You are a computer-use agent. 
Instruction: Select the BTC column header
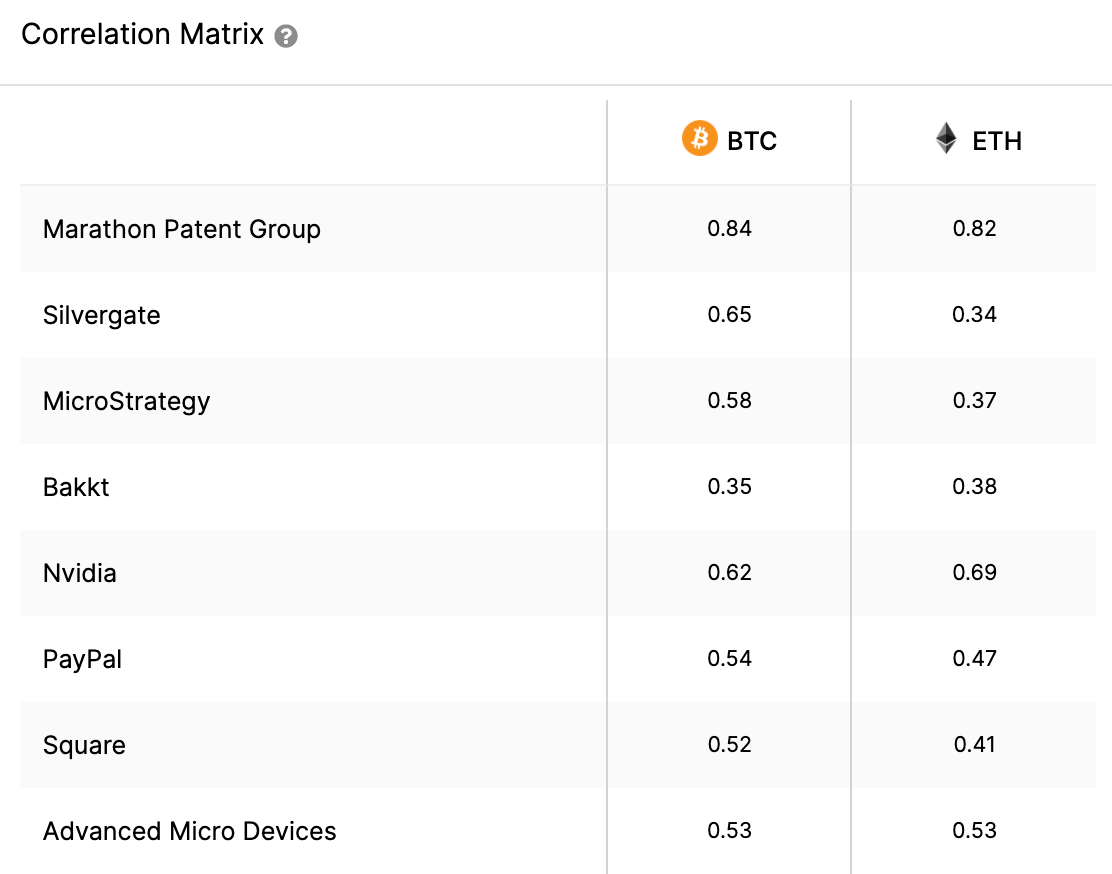pyautogui.click(x=729, y=140)
